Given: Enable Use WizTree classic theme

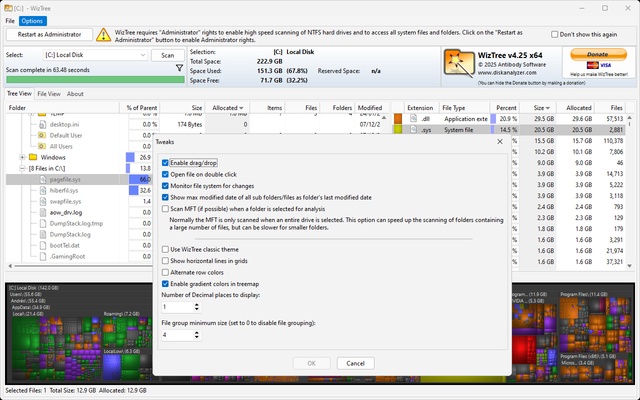Looking at the screenshot, I should click(165, 249).
